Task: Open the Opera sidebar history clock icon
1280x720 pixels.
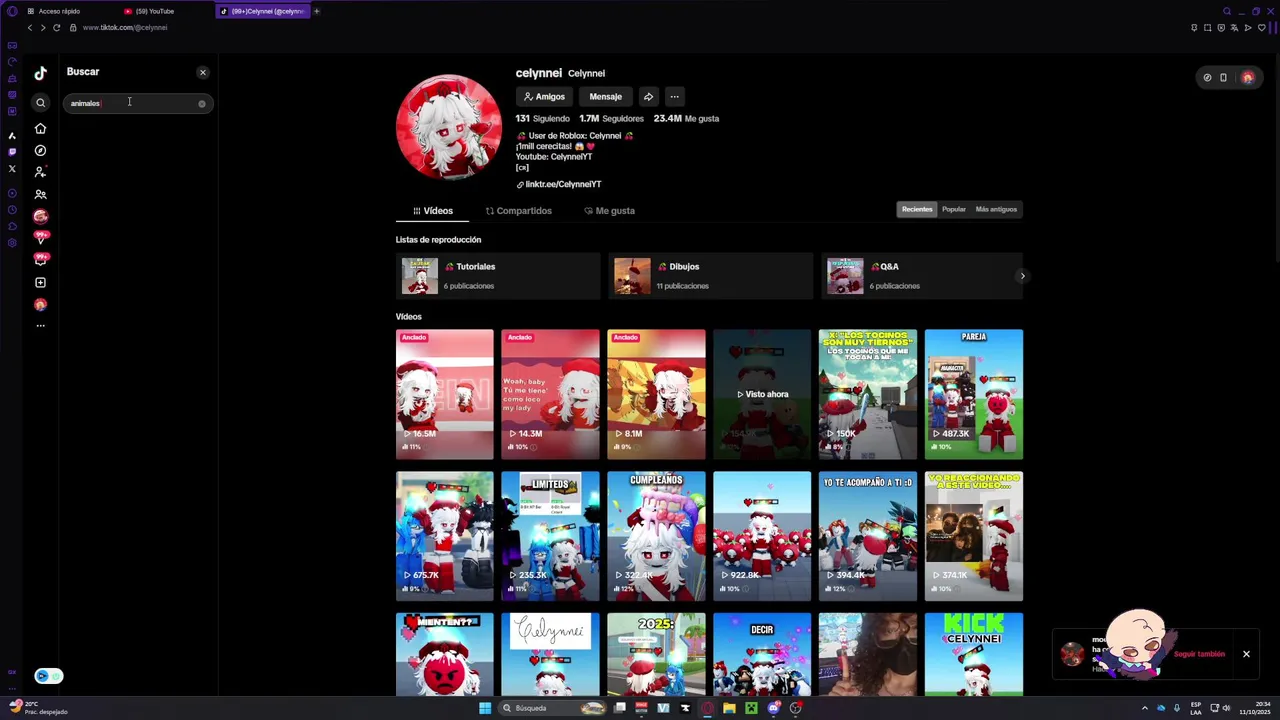Action: [x=12, y=210]
